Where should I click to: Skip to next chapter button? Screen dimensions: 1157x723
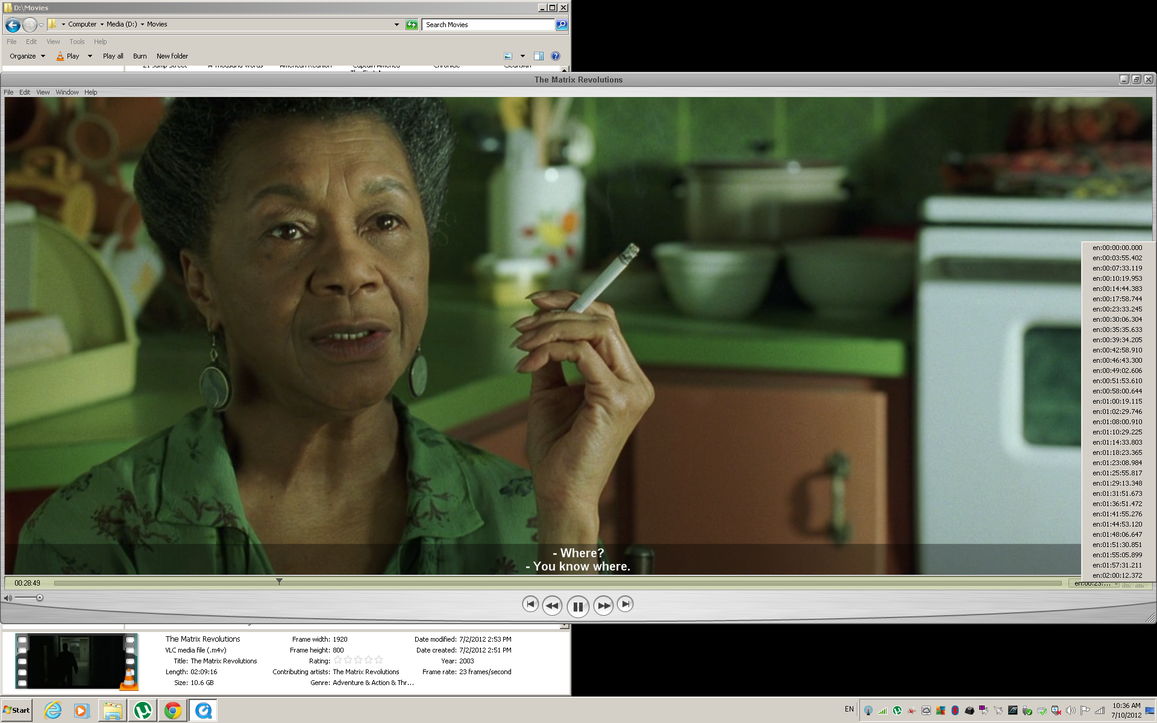coord(625,604)
